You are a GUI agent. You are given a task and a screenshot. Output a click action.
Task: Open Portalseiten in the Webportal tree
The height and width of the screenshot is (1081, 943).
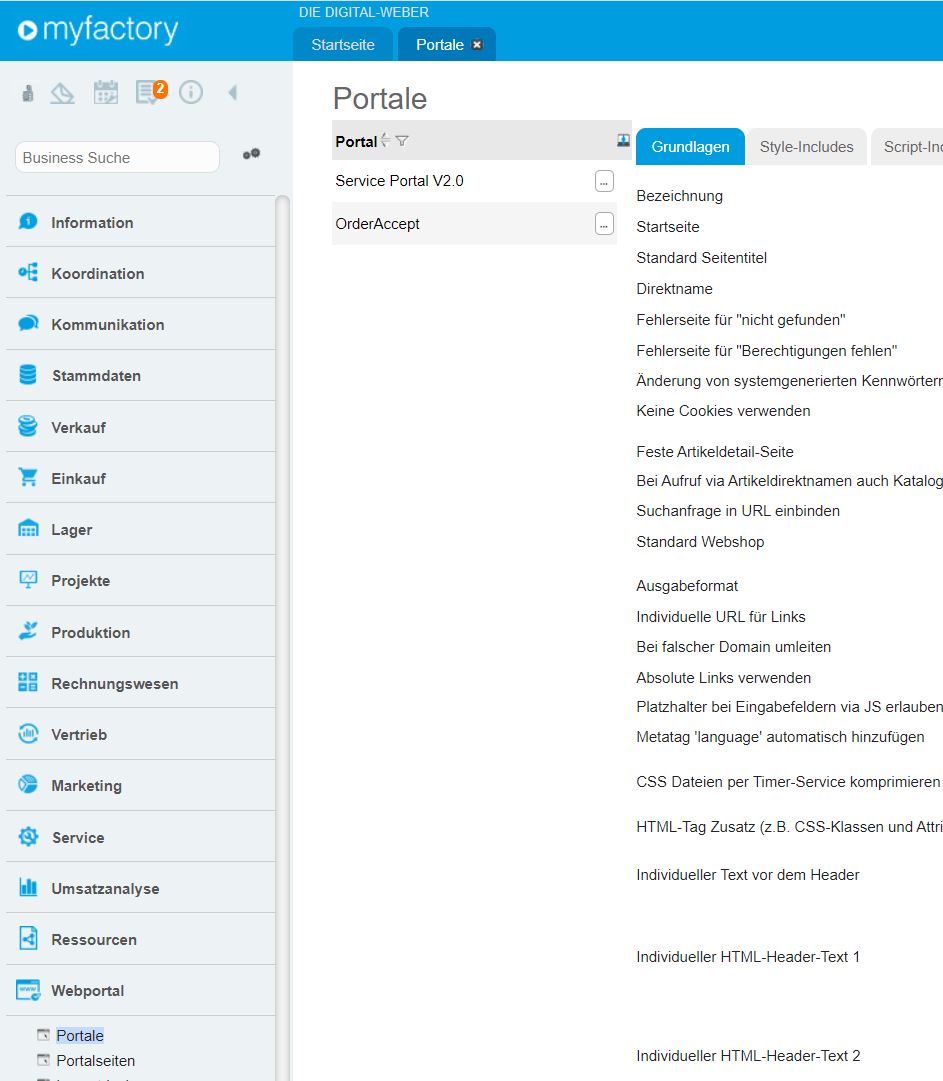click(95, 1060)
